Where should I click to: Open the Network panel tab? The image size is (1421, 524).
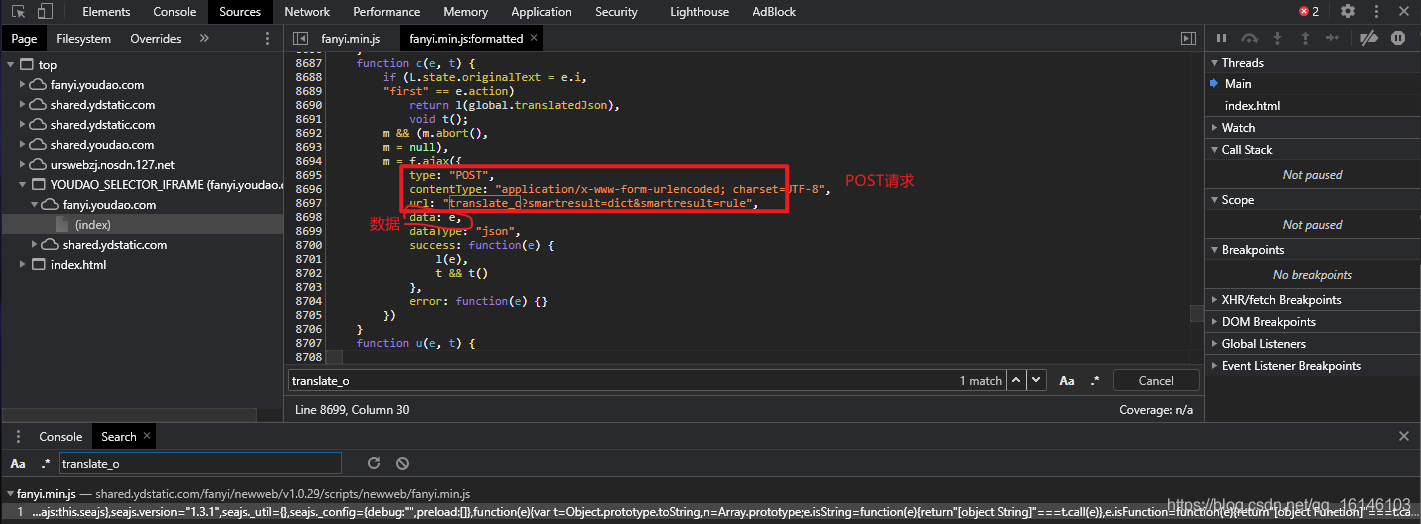click(x=307, y=12)
